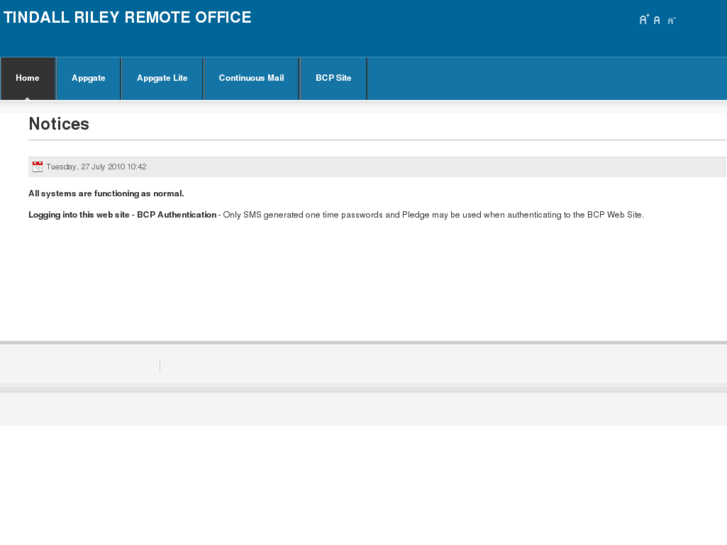Click 'Logging into this web site - BCP Authentication'
Screen dimensions: 727x545
122,215
